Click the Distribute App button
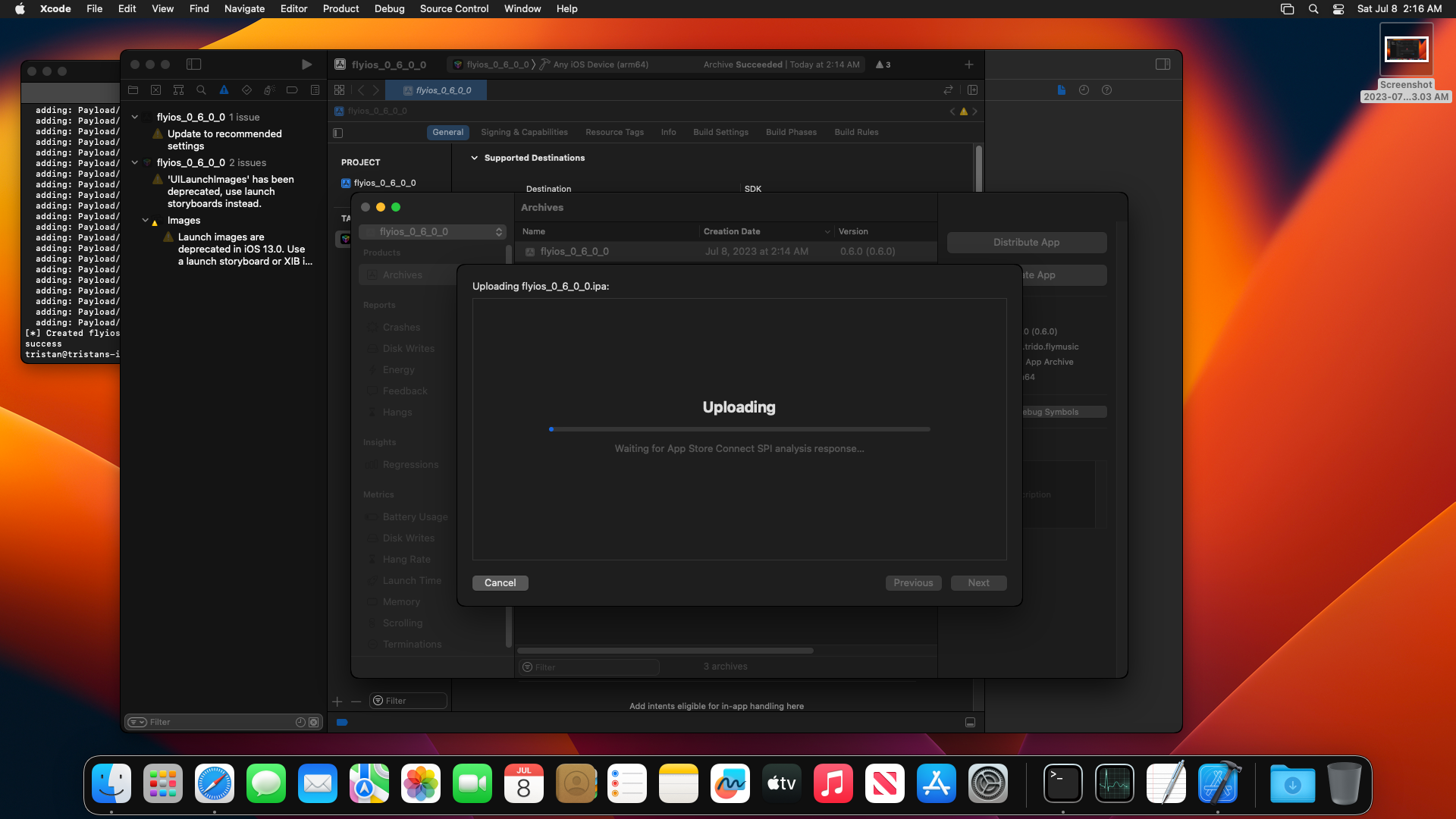The width and height of the screenshot is (1456, 819). pyautogui.click(x=1026, y=242)
